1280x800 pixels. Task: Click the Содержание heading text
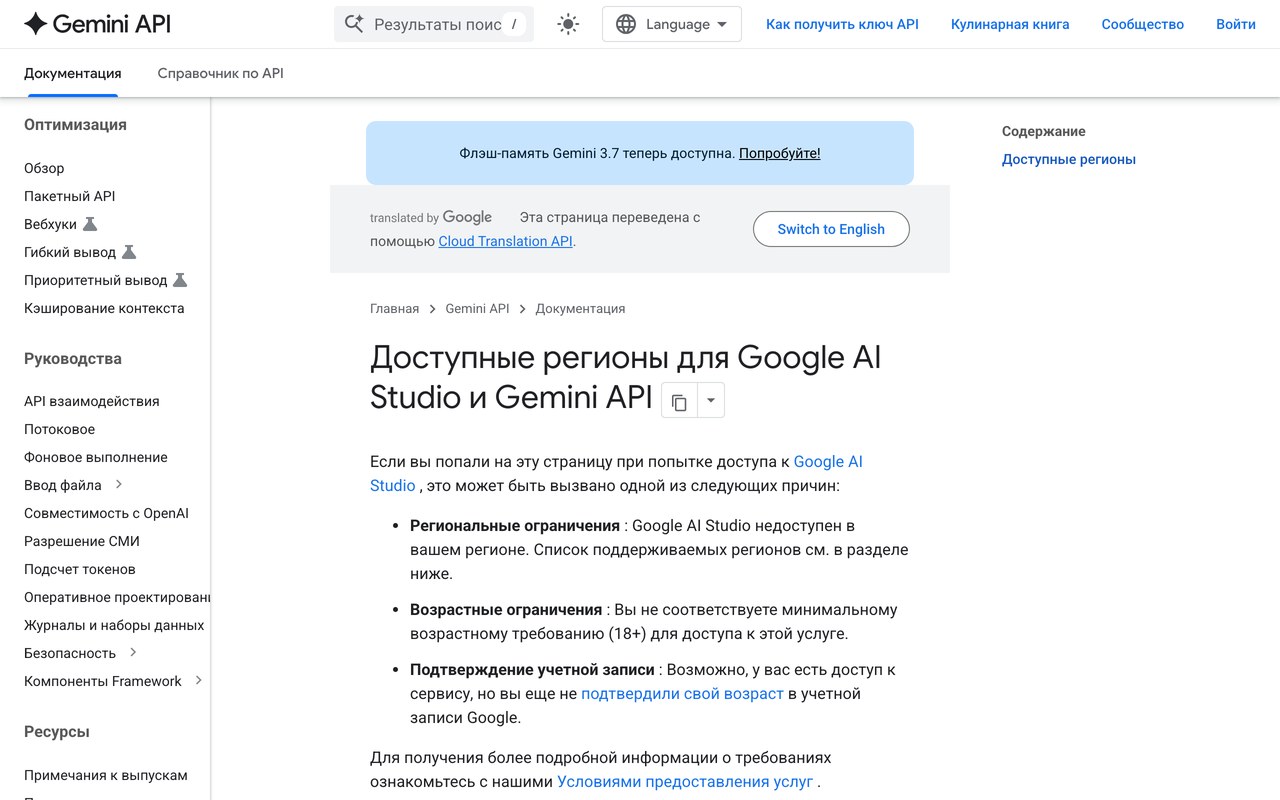click(1044, 131)
